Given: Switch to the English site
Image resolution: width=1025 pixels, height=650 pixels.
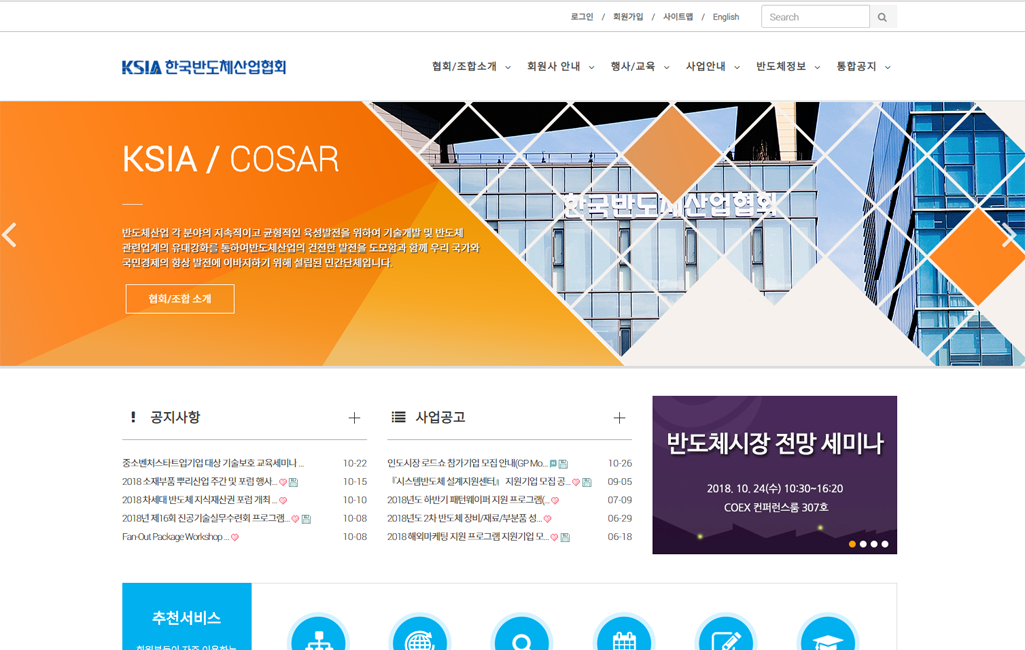Looking at the screenshot, I should [726, 17].
